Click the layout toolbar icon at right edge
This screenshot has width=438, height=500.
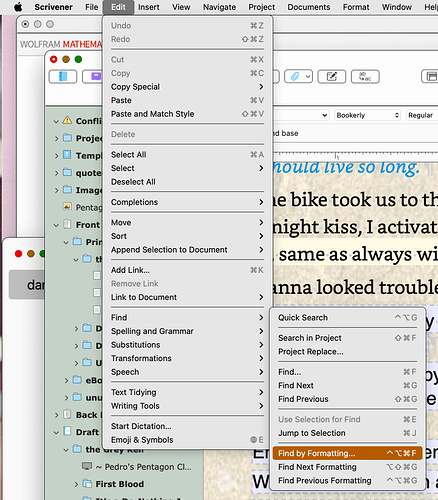(x=430, y=77)
